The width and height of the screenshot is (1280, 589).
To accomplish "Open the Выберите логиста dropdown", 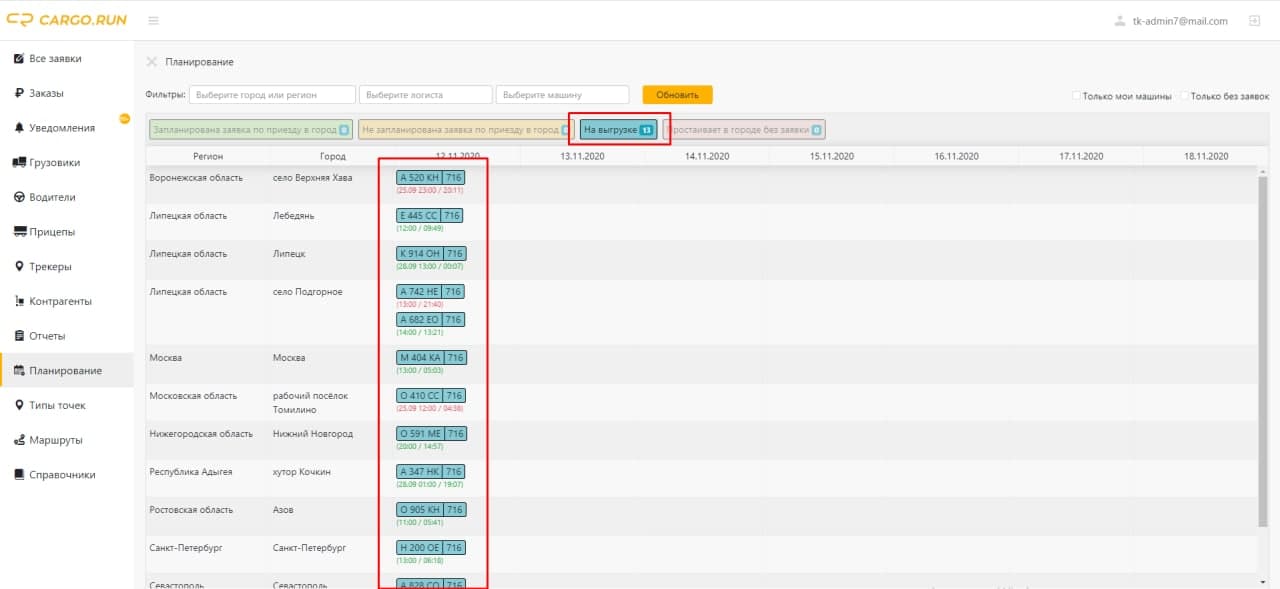I will 426,95.
